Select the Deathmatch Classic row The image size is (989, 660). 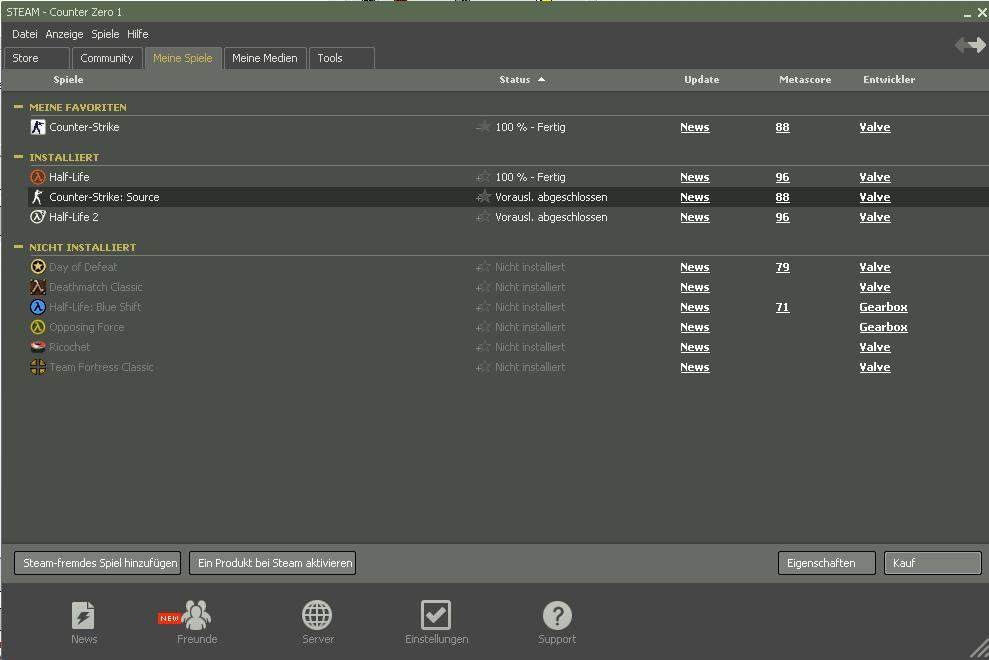[x=508, y=287]
